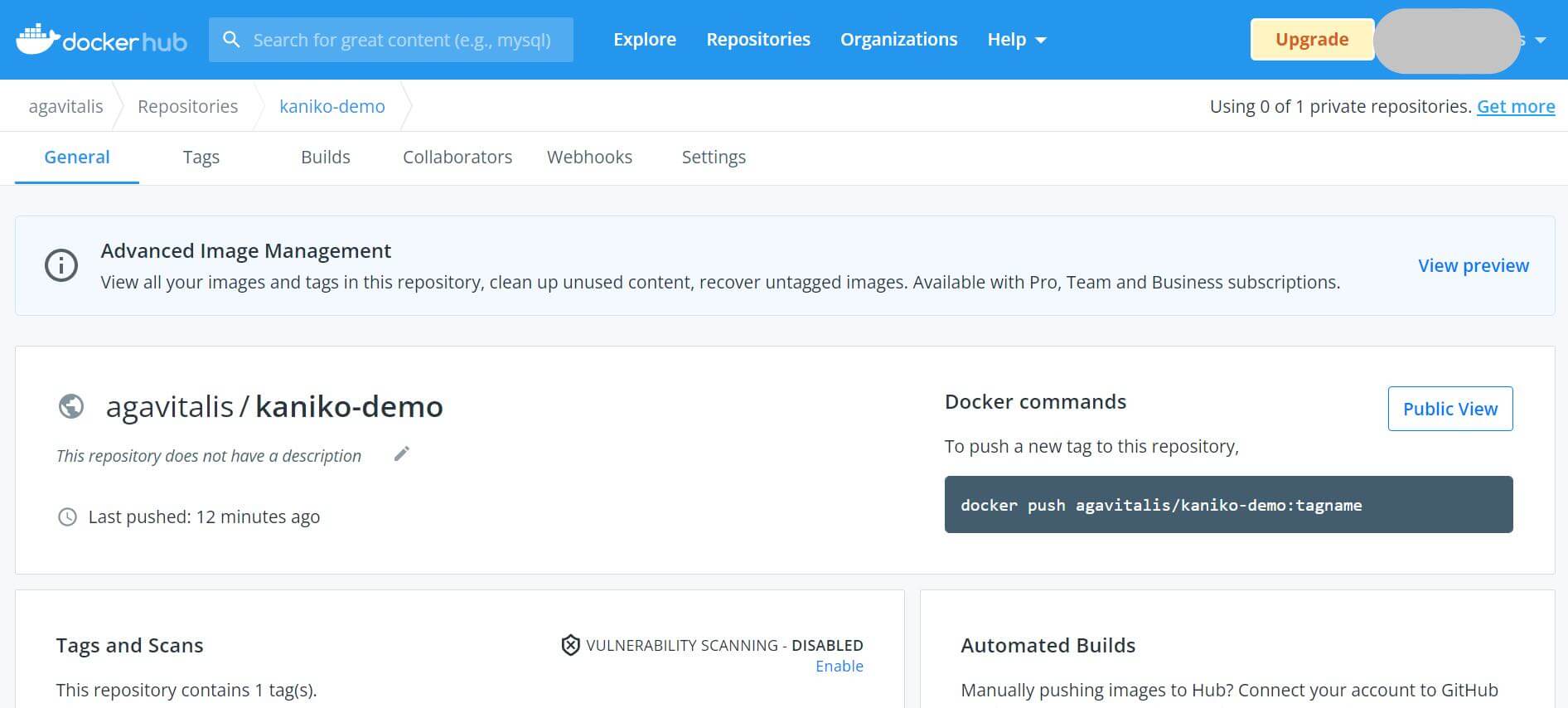Click the docker push command box
The height and width of the screenshot is (708, 1568).
point(1229,505)
